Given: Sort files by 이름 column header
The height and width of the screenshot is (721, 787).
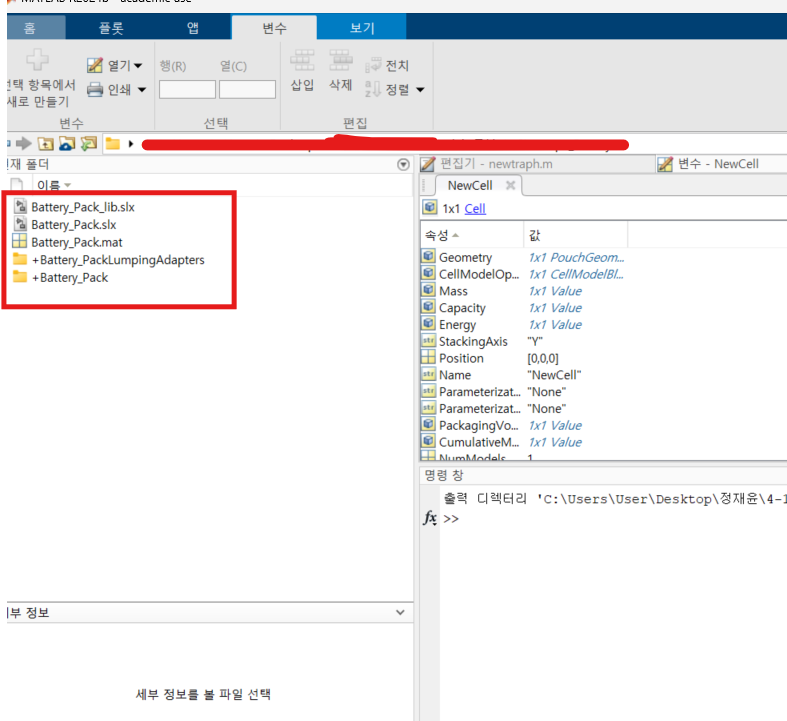Looking at the screenshot, I should [54, 185].
